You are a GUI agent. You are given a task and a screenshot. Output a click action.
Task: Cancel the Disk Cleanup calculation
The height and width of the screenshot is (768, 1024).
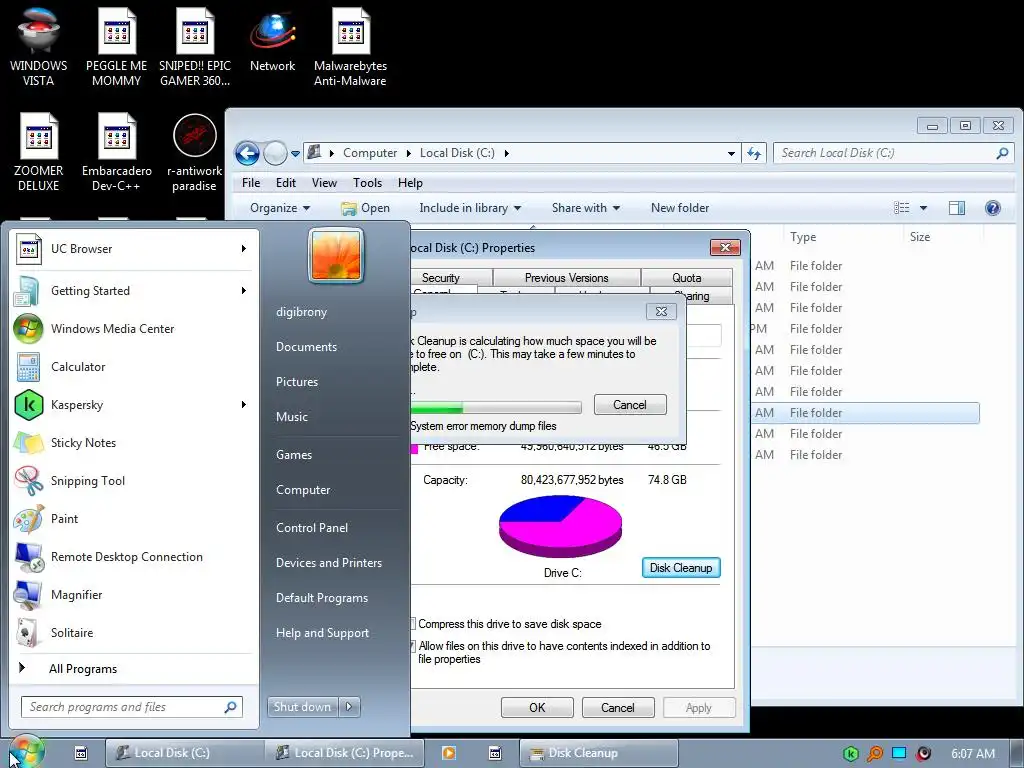click(630, 405)
